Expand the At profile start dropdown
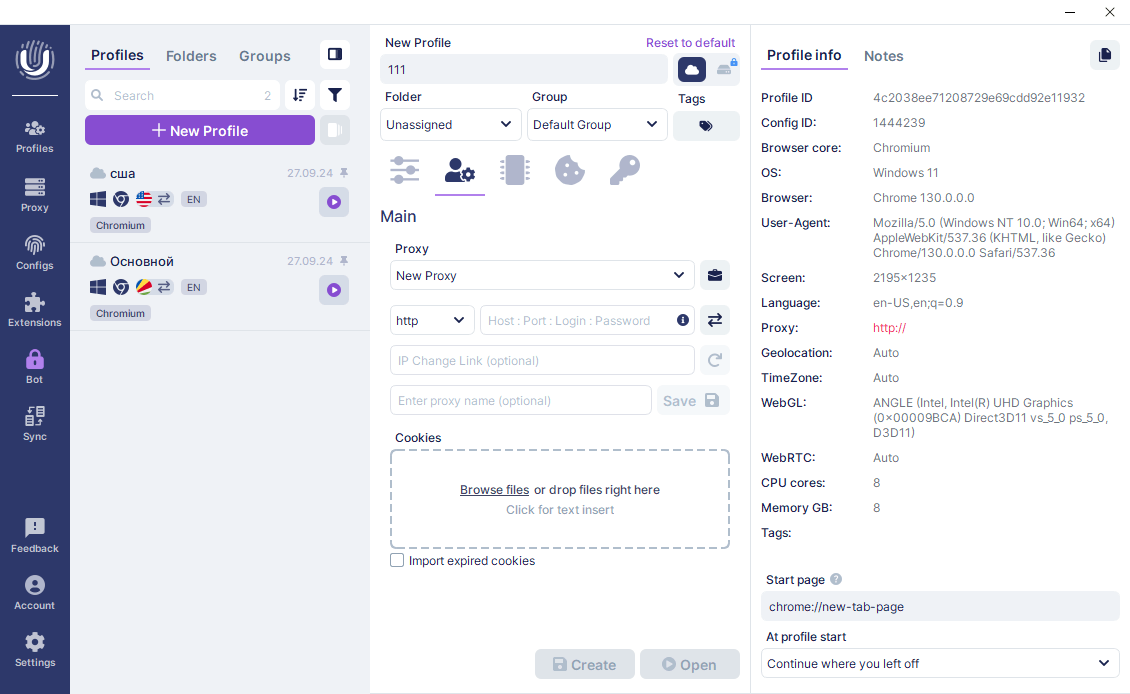1130x694 pixels. (939, 663)
